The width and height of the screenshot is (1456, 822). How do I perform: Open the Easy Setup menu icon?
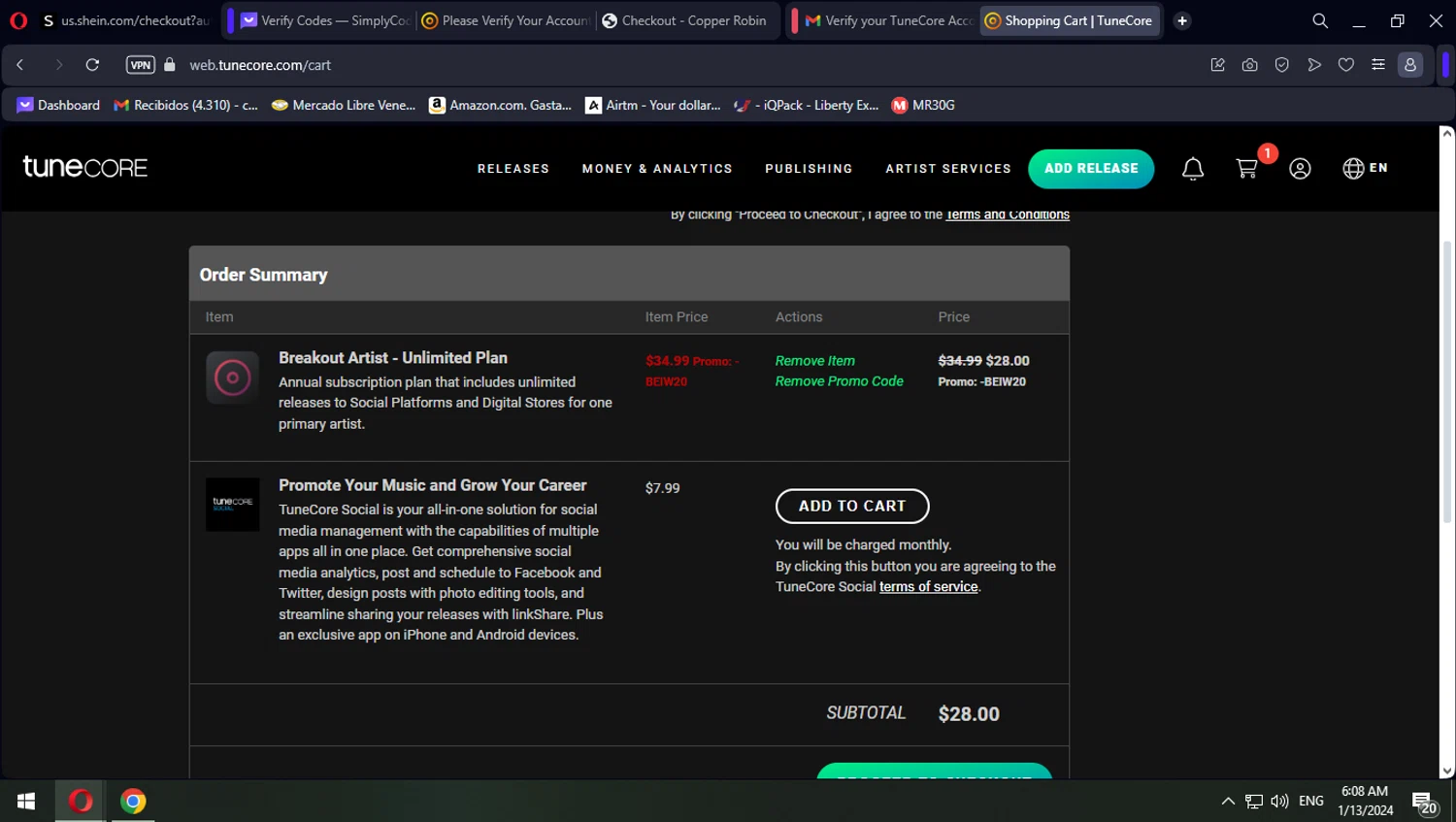coord(1378,65)
